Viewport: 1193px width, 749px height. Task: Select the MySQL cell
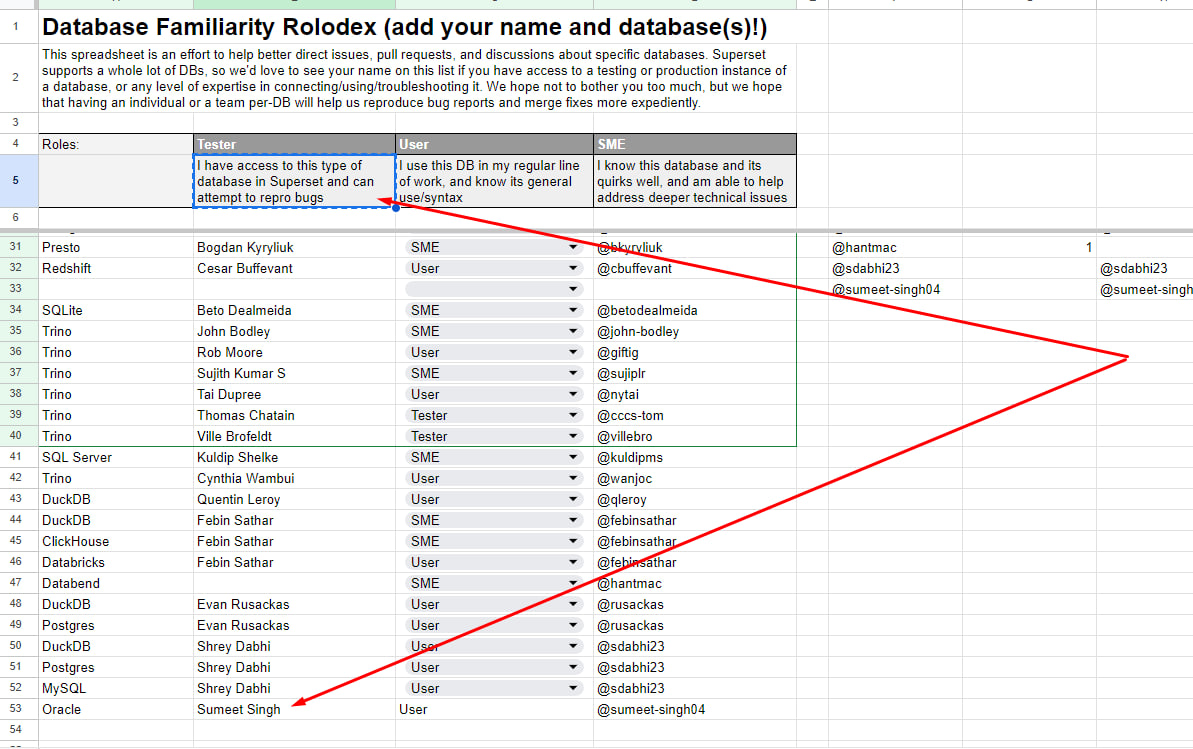click(116, 688)
